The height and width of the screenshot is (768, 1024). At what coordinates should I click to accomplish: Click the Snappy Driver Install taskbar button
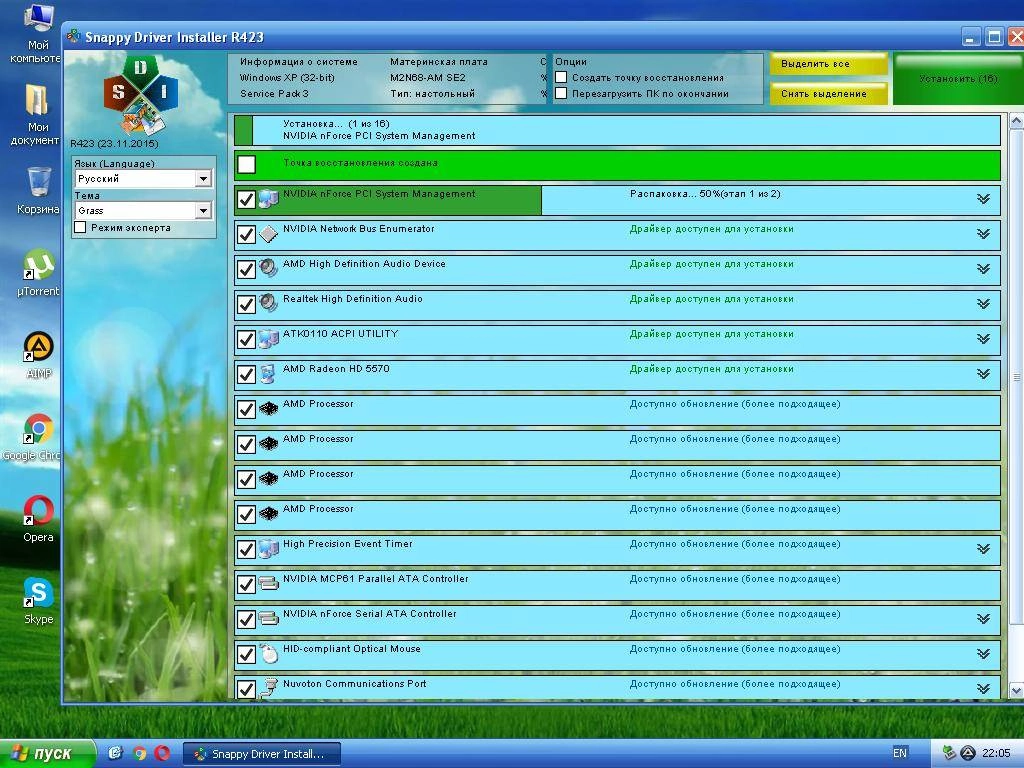(x=262, y=754)
